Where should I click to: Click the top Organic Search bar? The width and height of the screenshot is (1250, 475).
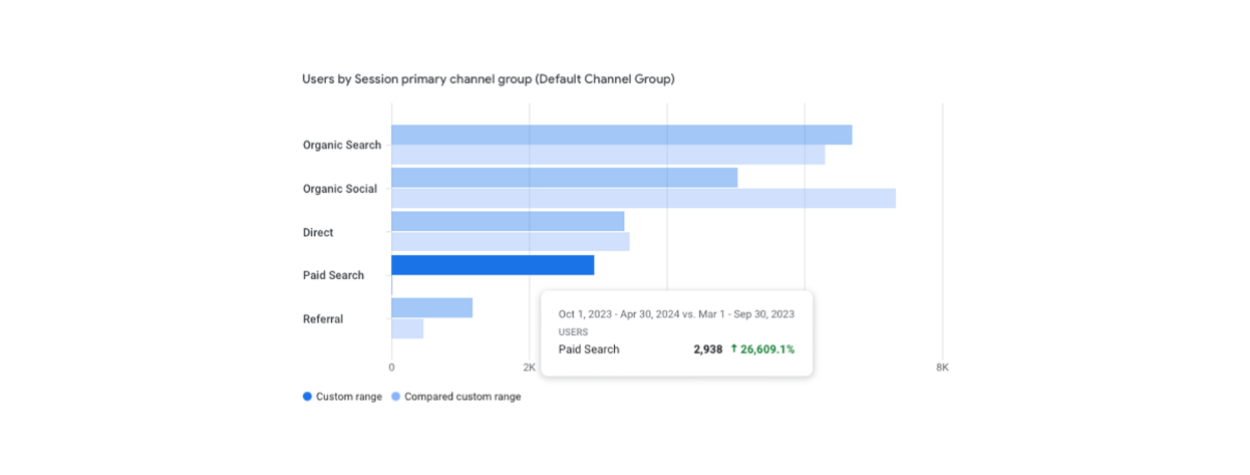(x=621, y=135)
